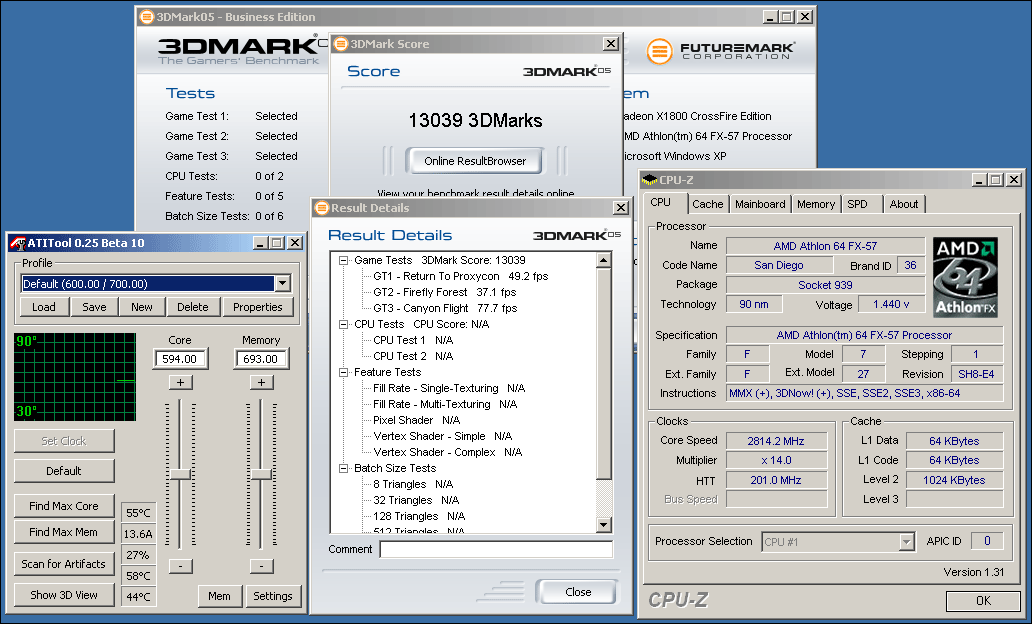Image resolution: width=1032 pixels, height=624 pixels.
Task: Click the 55°C temperature reading in ATITool
Action: pyautogui.click(x=138, y=513)
